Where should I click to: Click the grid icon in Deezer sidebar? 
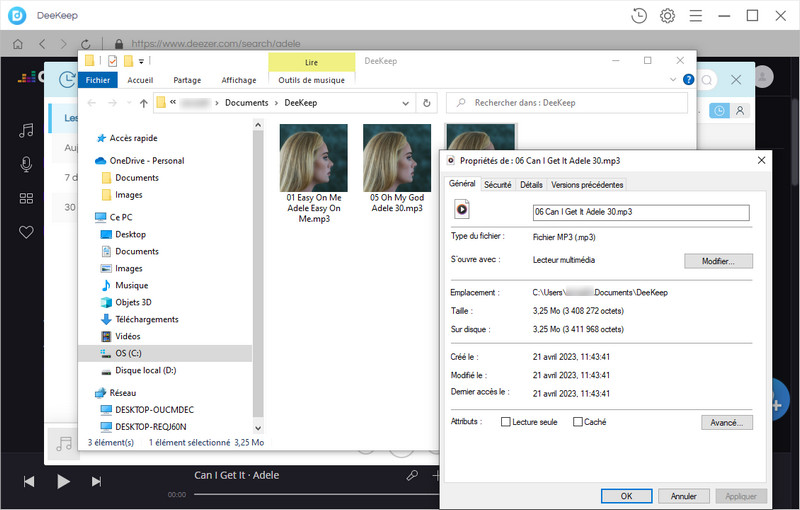pyautogui.click(x=26, y=198)
